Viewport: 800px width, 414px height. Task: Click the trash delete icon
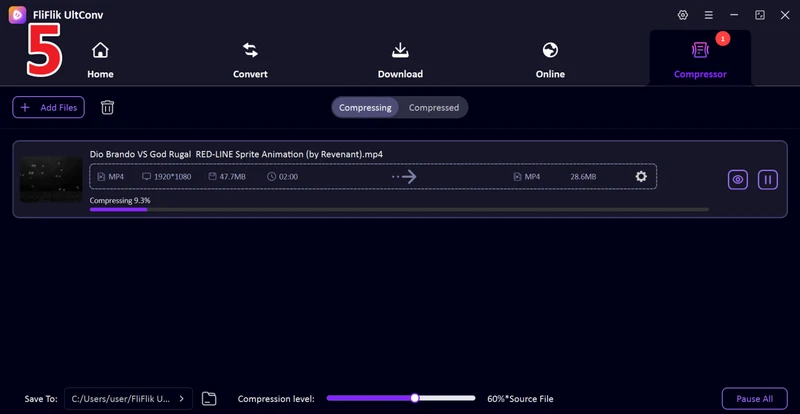click(x=107, y=107)
